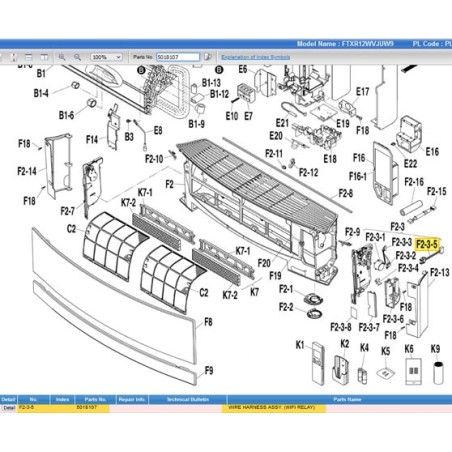This screenshot has width=452, height=452.
Task: Select the F2-7 label in the diagram
Action: 68,211
